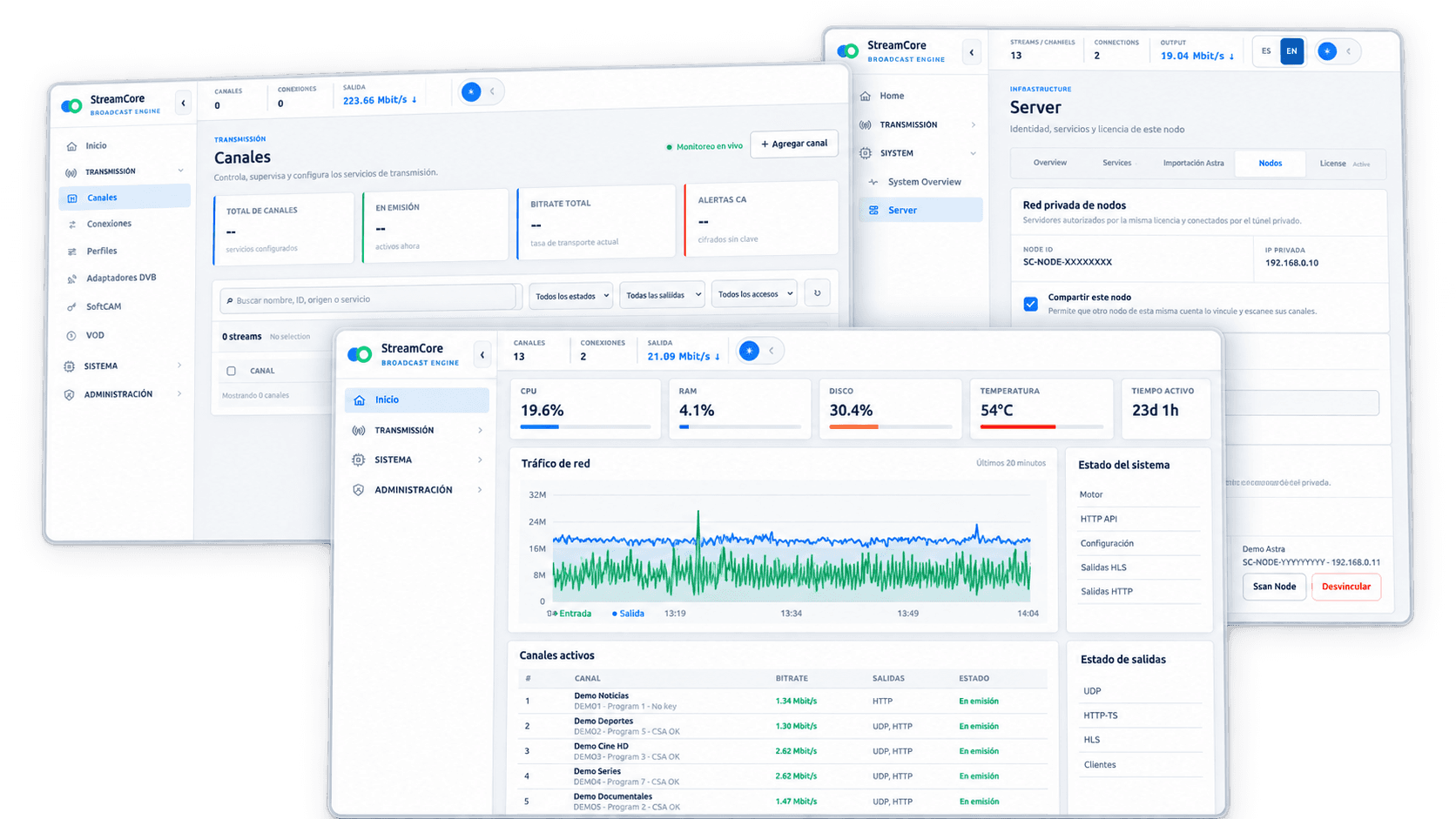Click the VOD icon in Canales window sidebar
Image resolution: width=1456 pixels, height=819 pixels.
pos(71,336)
